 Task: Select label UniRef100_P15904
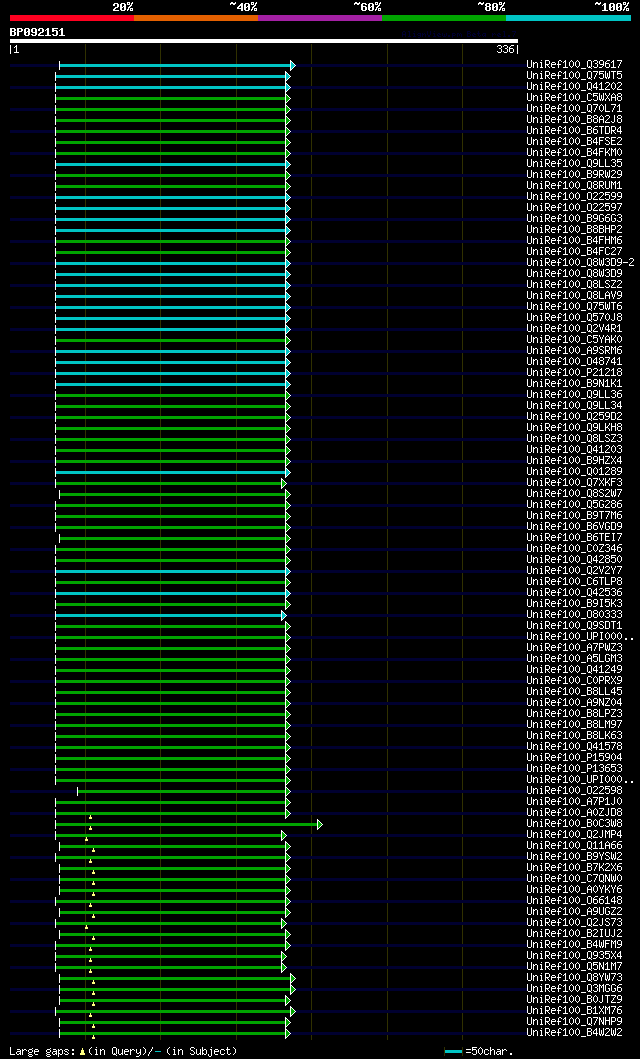(x=574, y=757)
